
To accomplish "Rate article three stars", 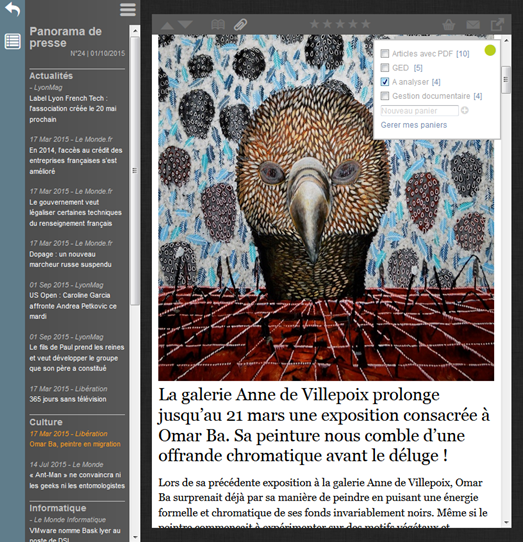I will point(340,24).
